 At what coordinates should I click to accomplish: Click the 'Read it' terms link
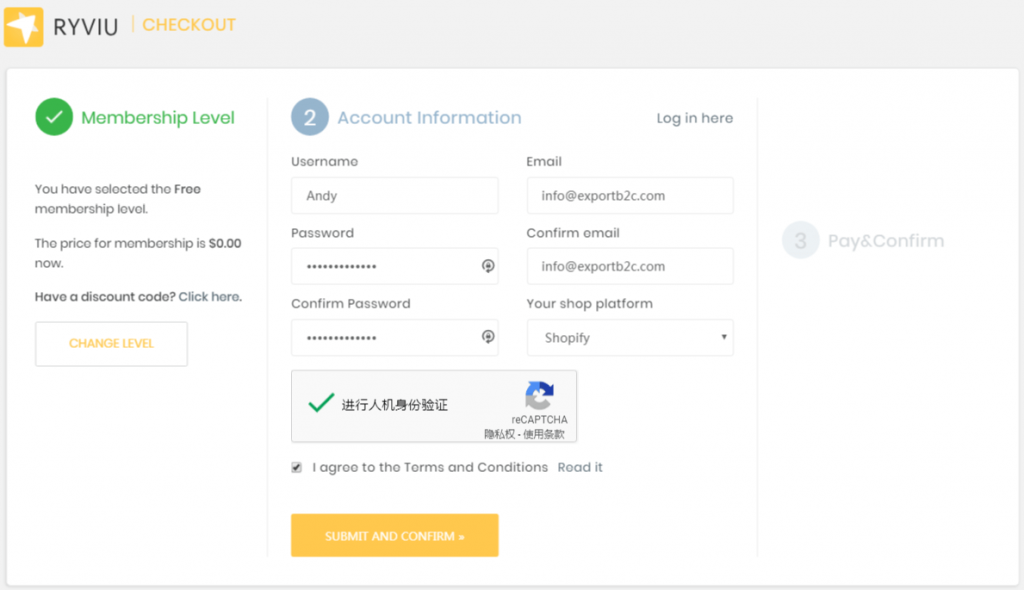(580, 466)
